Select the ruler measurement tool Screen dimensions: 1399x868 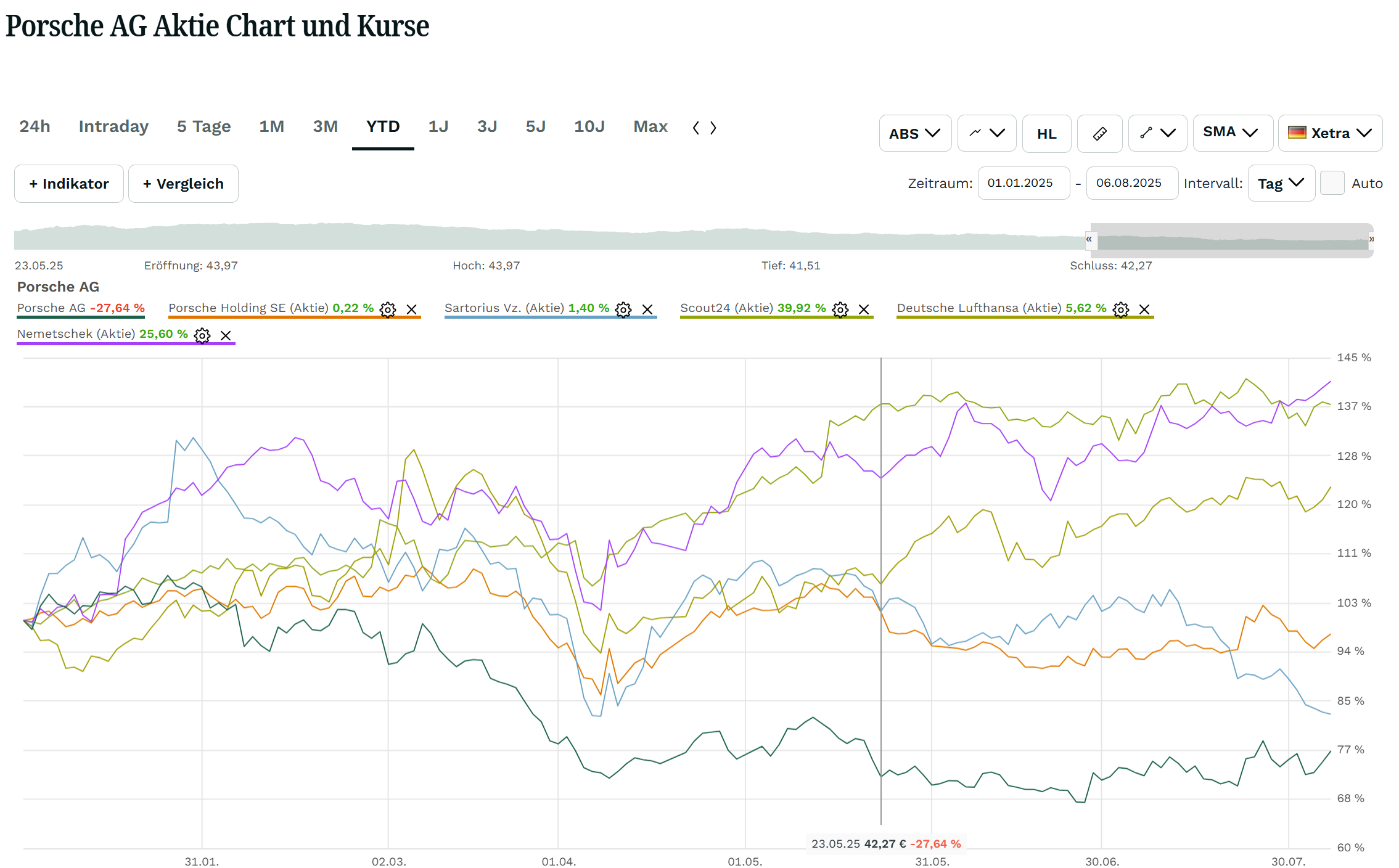[x=1100, y=133]
